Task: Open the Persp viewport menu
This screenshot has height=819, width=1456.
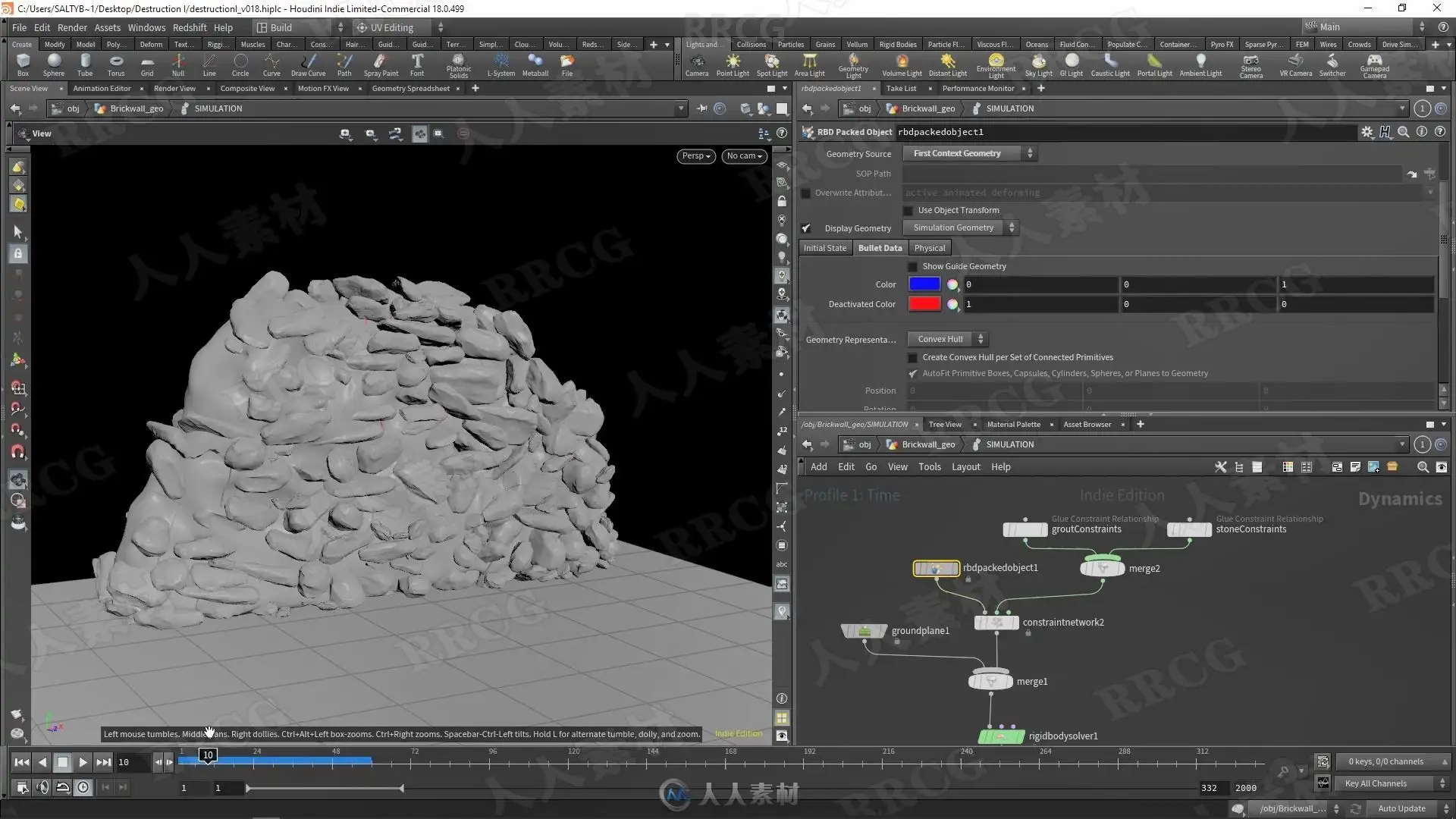Action: (695, 156)
